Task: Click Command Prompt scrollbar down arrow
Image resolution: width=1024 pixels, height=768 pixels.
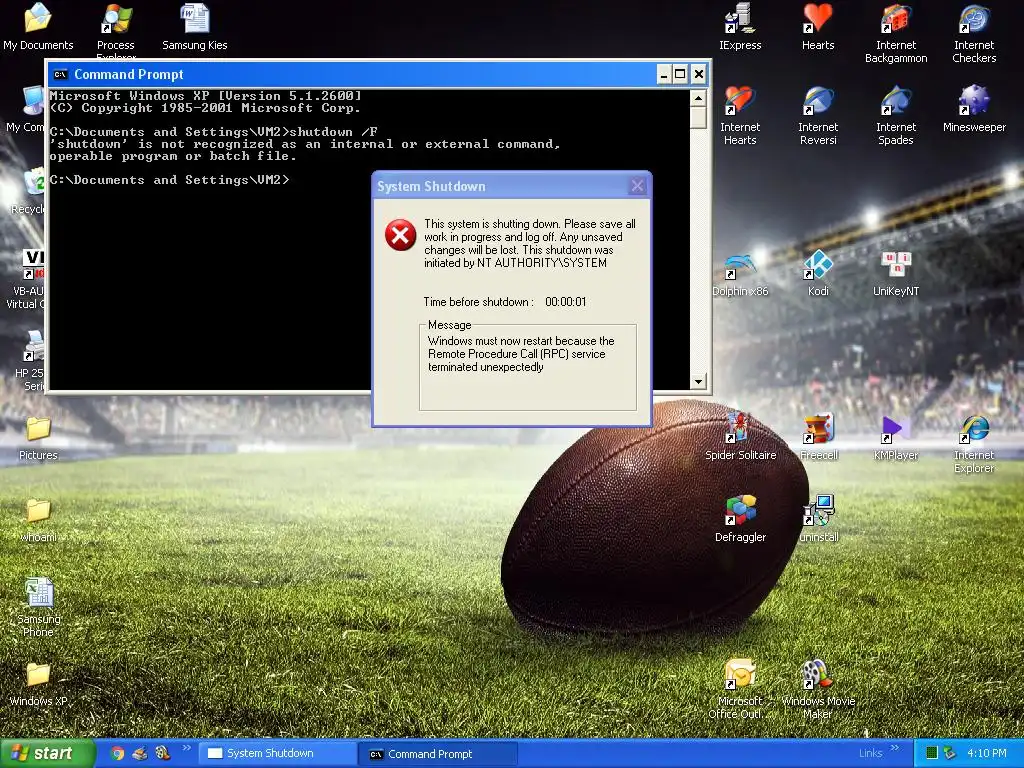Action: pyautogui.click(x=698, y=381)
